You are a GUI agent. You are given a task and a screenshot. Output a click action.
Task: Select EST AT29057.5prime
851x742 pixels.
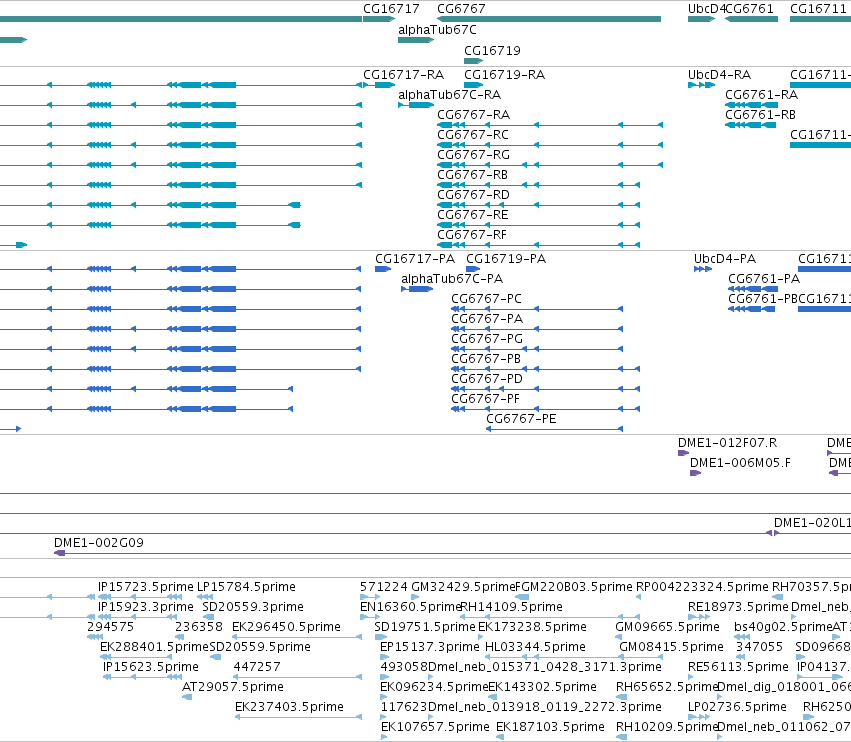pos(233,687)
